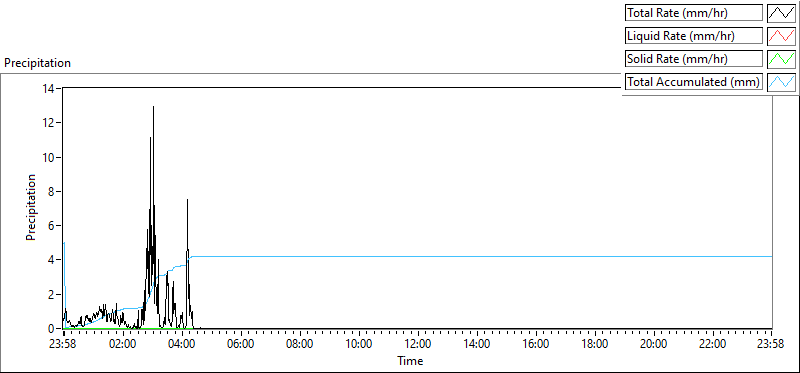The image size is (800, 373).
Task: Click the Liquid Rate red line icon
Action: point(782,36)
